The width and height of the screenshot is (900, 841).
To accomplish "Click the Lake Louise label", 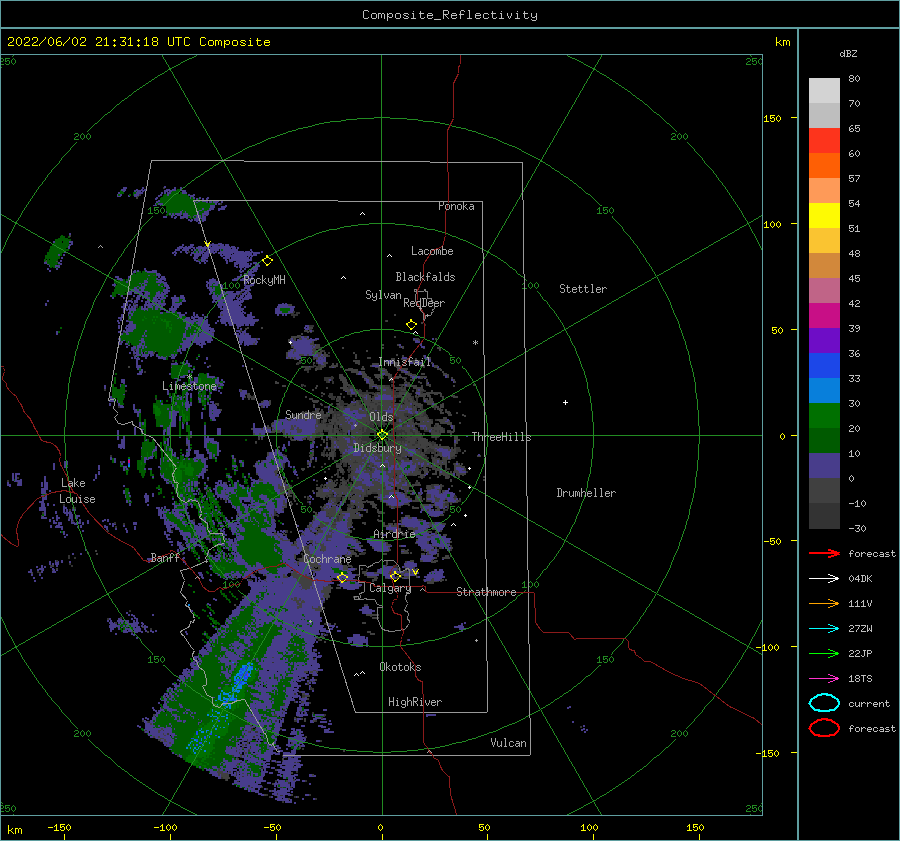I will click(77, 491).
